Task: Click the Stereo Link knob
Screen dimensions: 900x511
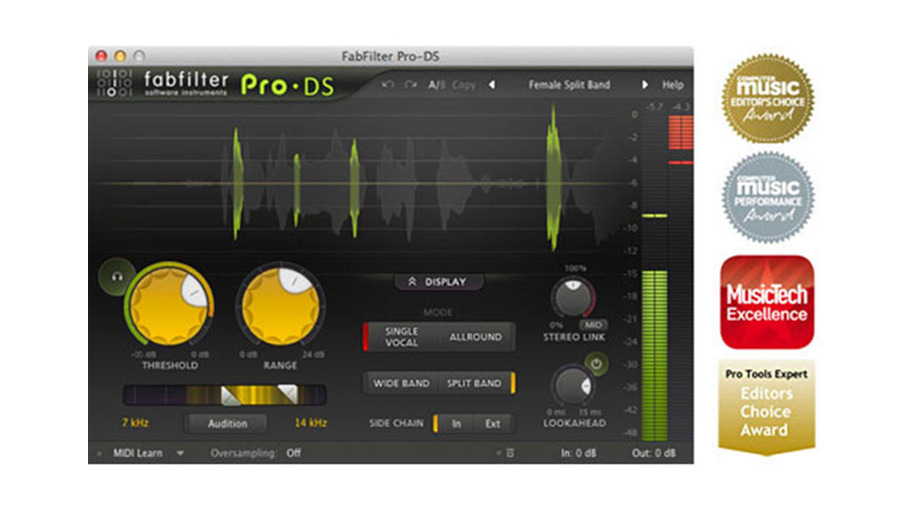Action: point(573,297)
